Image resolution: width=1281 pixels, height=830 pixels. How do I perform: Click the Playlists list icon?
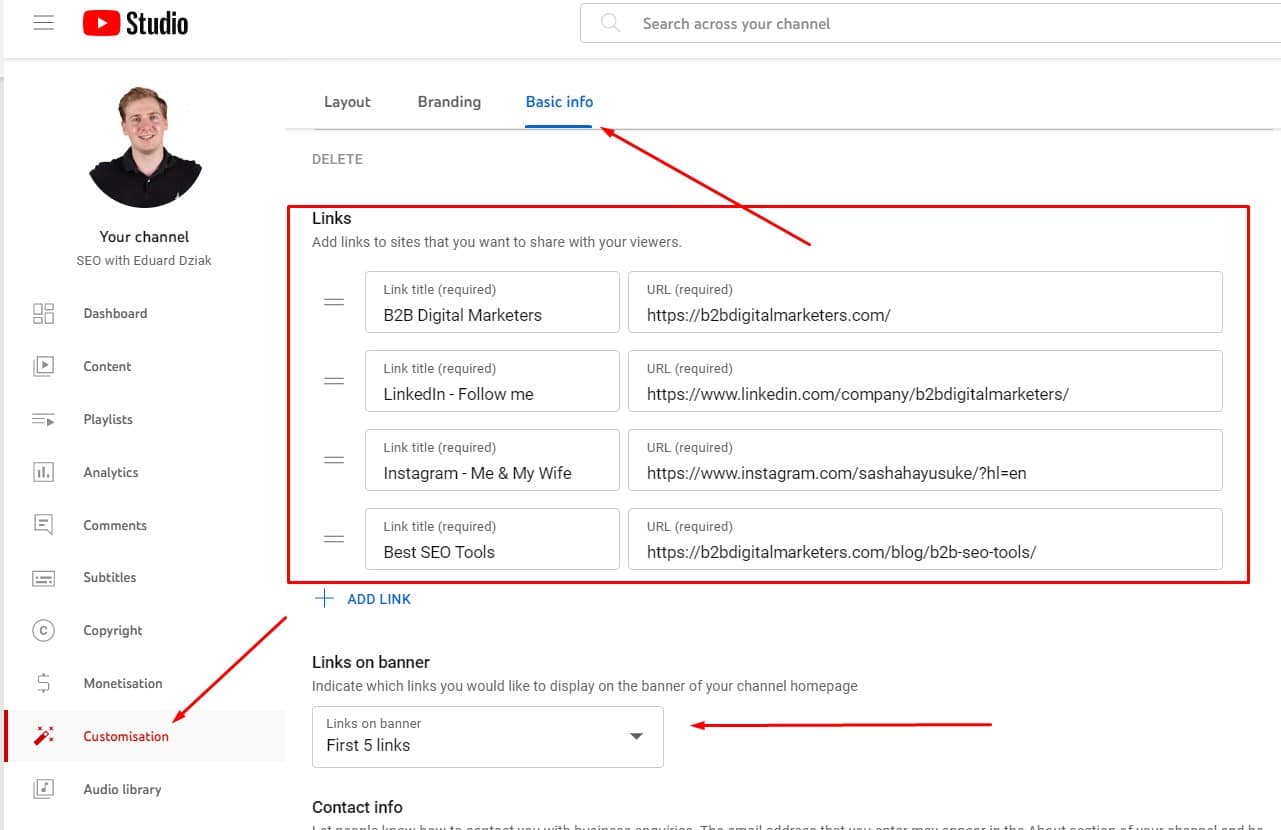(x=43, y=419)
